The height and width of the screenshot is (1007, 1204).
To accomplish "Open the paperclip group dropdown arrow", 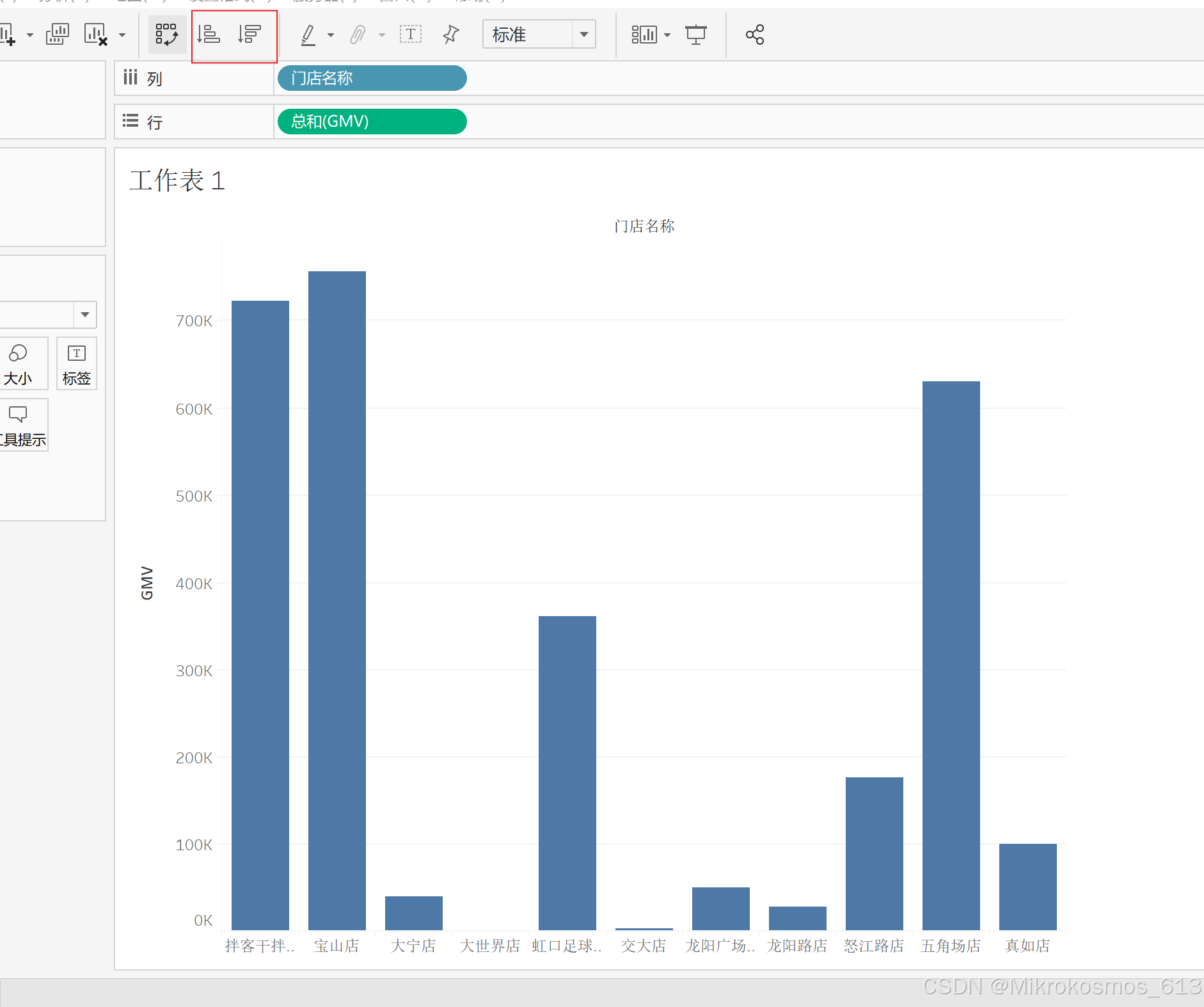I will click(x=382, y=35).
